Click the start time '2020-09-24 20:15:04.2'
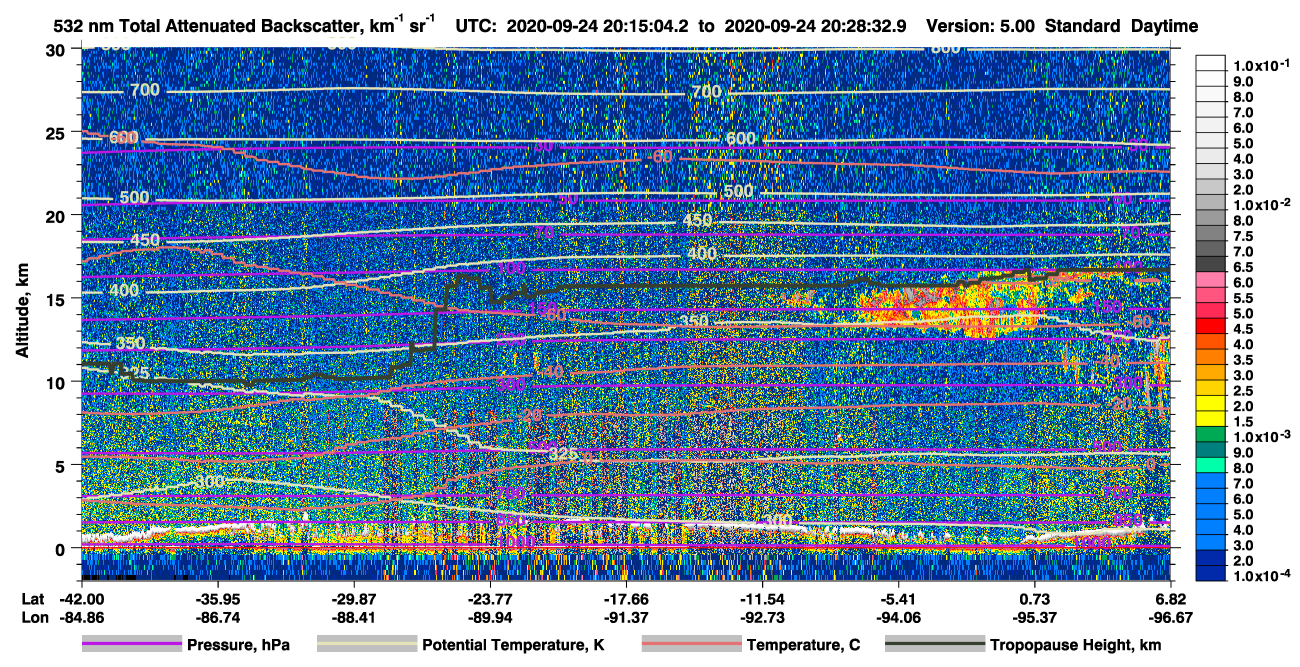 [x=597, y=26]
